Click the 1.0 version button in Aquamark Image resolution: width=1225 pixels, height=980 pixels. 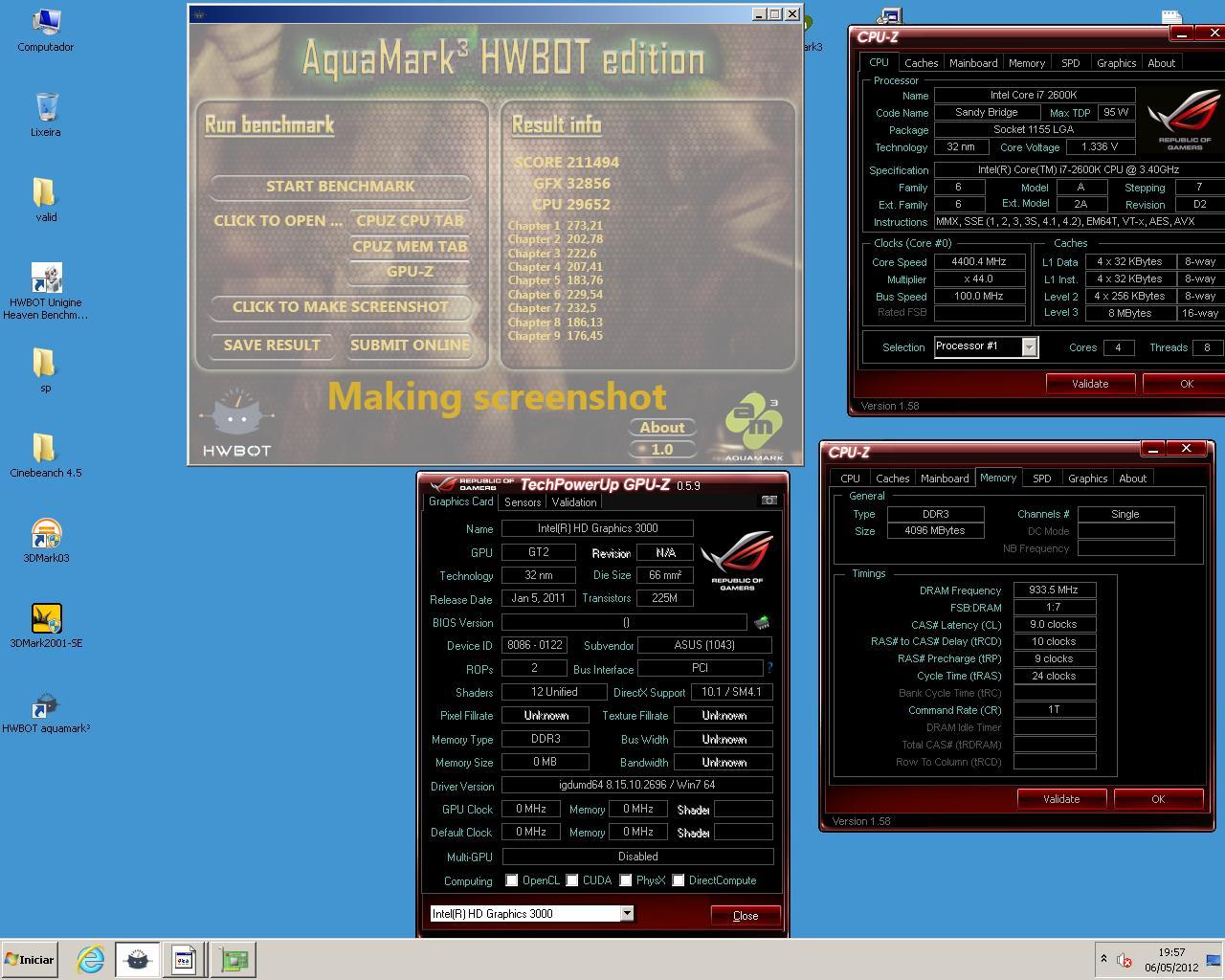[x=661, y=449]
